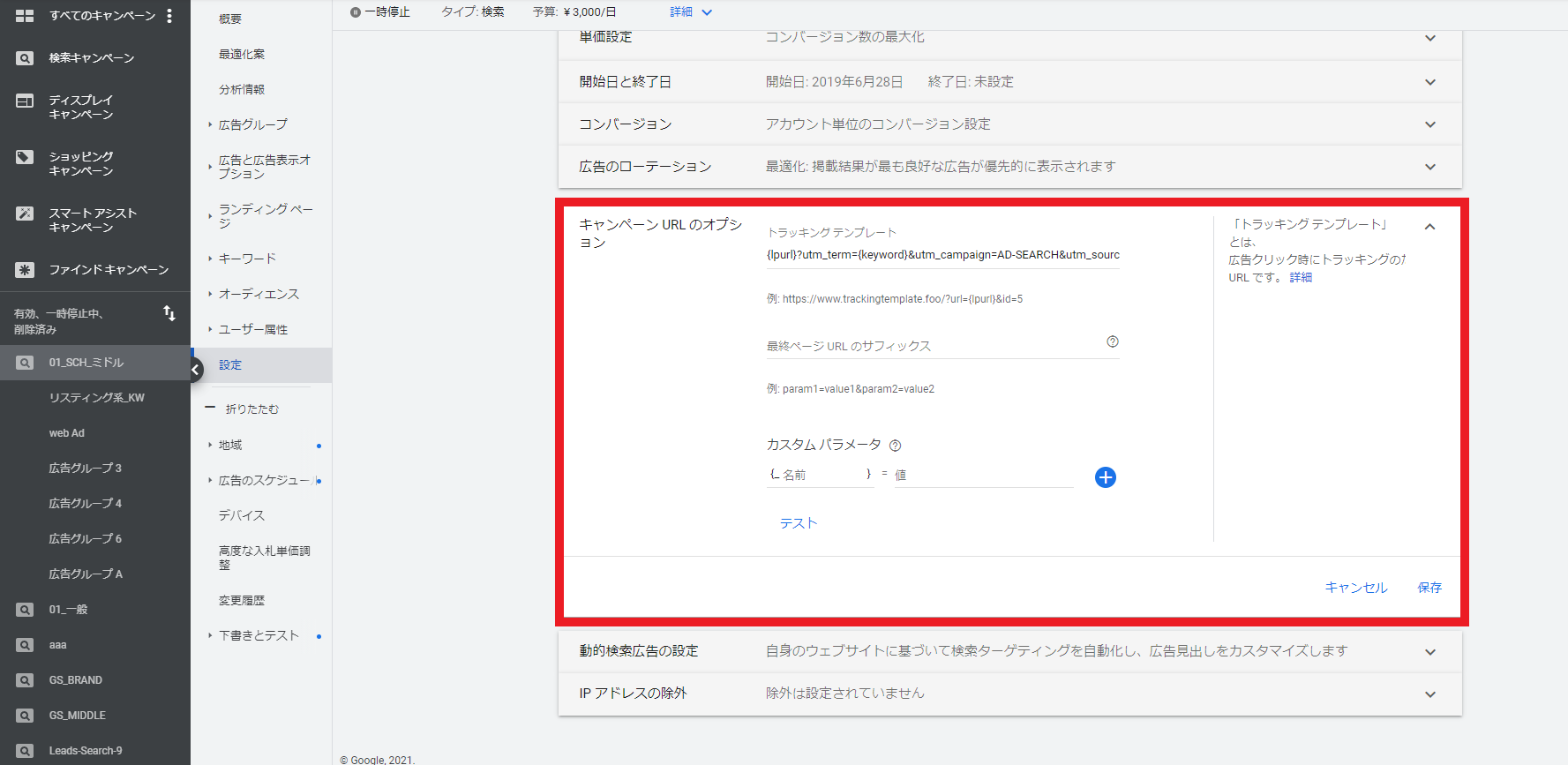Viewport: 1568px width, 765px height.
Task: Expand the 開始日と終了日 row
Action: click(x=1430, y=82)
